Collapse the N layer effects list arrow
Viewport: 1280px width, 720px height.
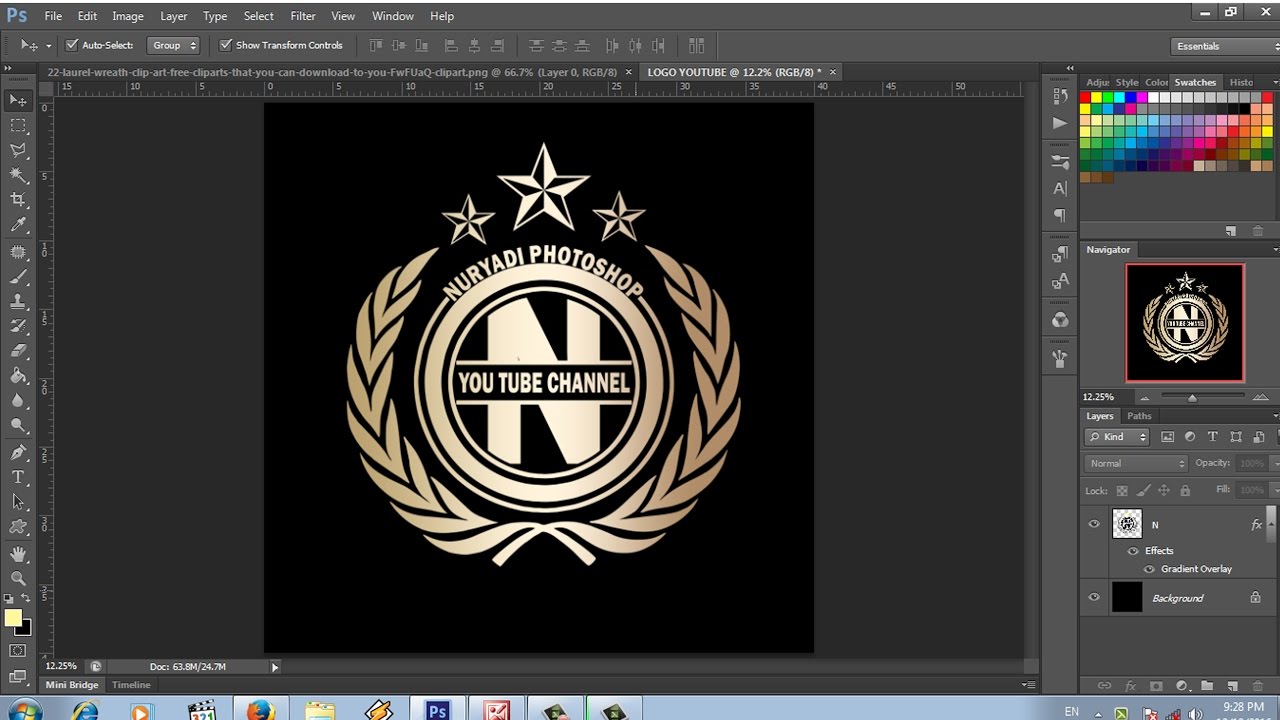point(1272,524)
